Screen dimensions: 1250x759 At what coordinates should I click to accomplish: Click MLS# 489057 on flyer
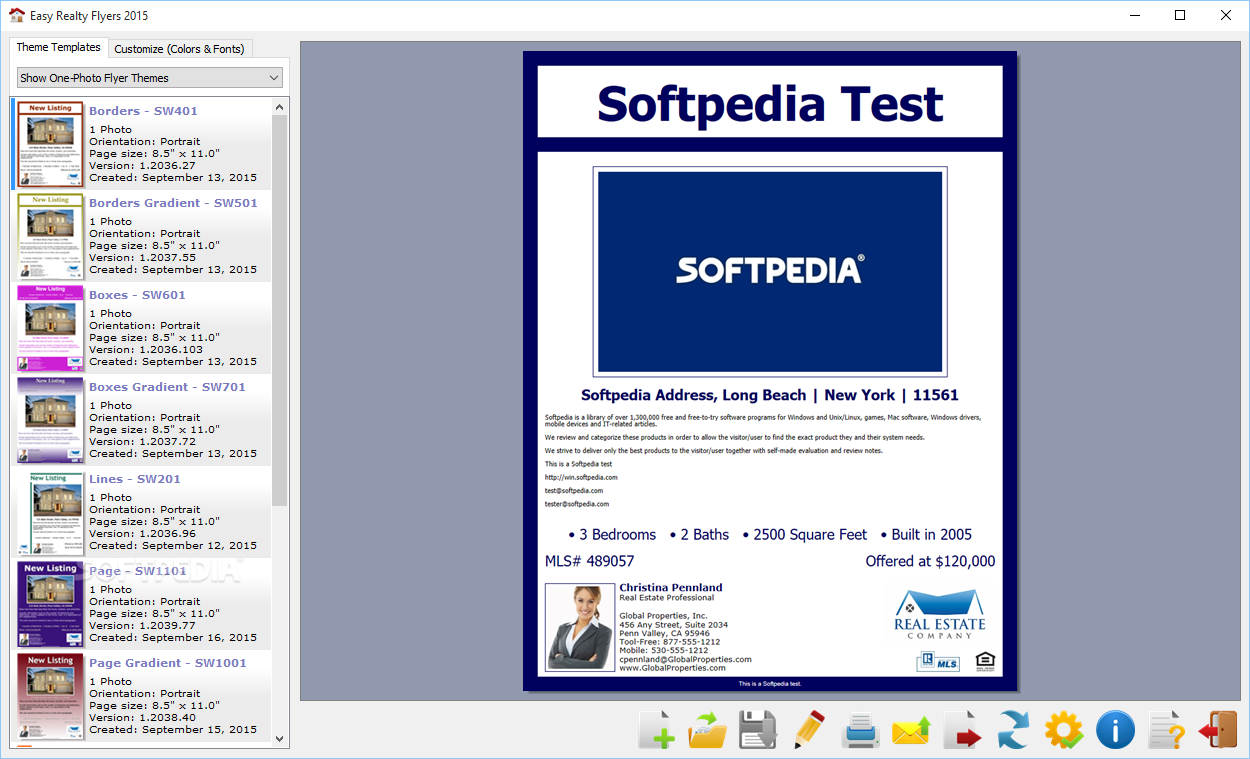[589, 561]
